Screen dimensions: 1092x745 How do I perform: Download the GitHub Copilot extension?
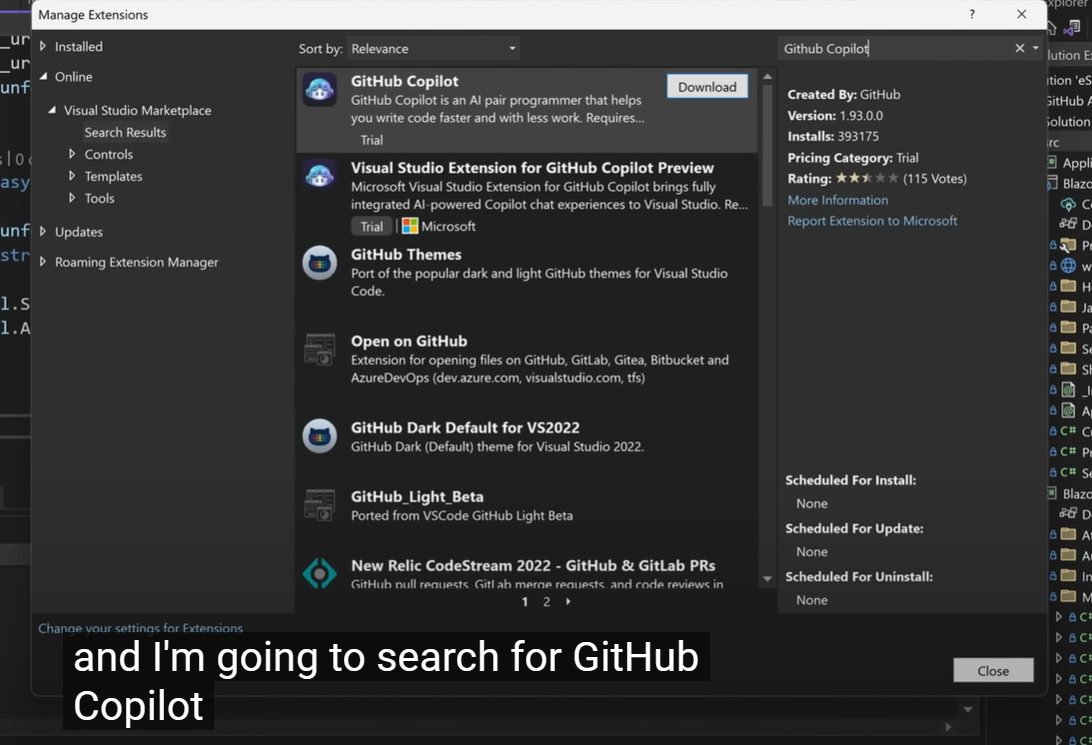(706, 86)
